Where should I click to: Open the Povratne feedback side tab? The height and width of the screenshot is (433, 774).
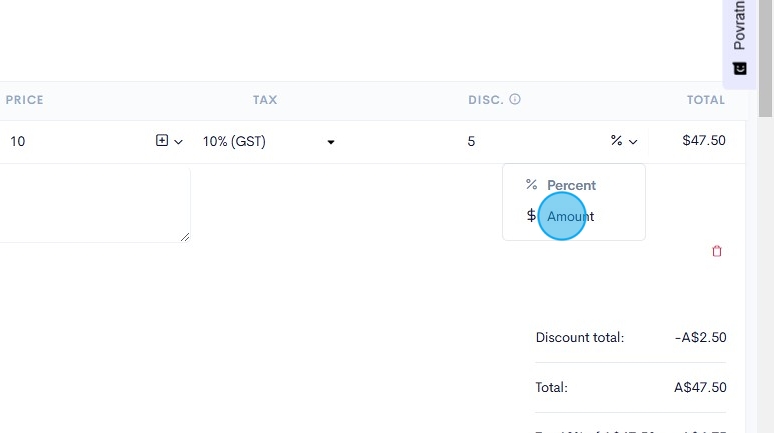pyautogui.click(x=739, y=27)
